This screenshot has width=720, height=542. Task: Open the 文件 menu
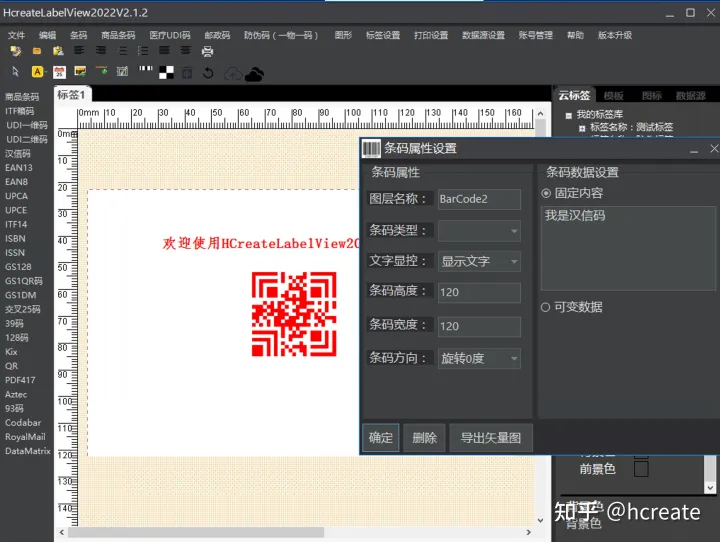coord(16,35)
